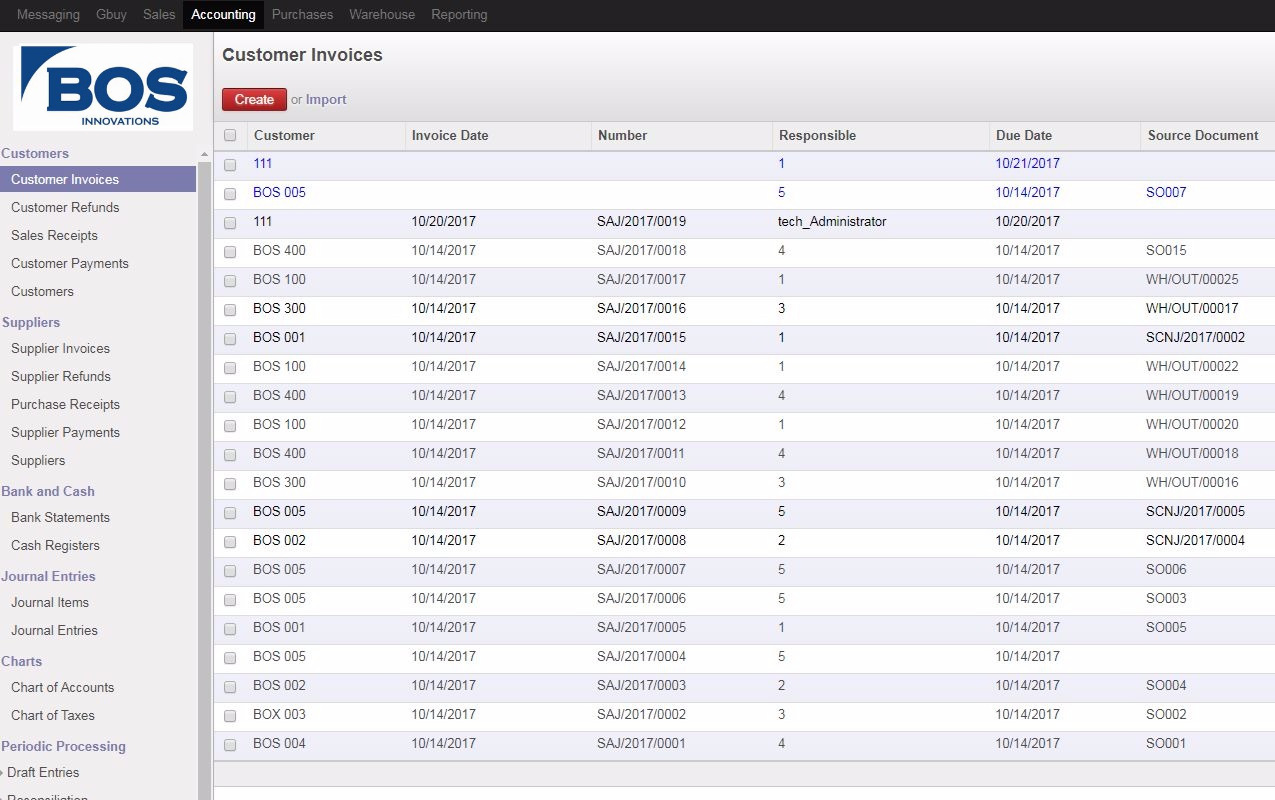
Task: Open Chart of Taxes
Action: [x=52, y=715]
